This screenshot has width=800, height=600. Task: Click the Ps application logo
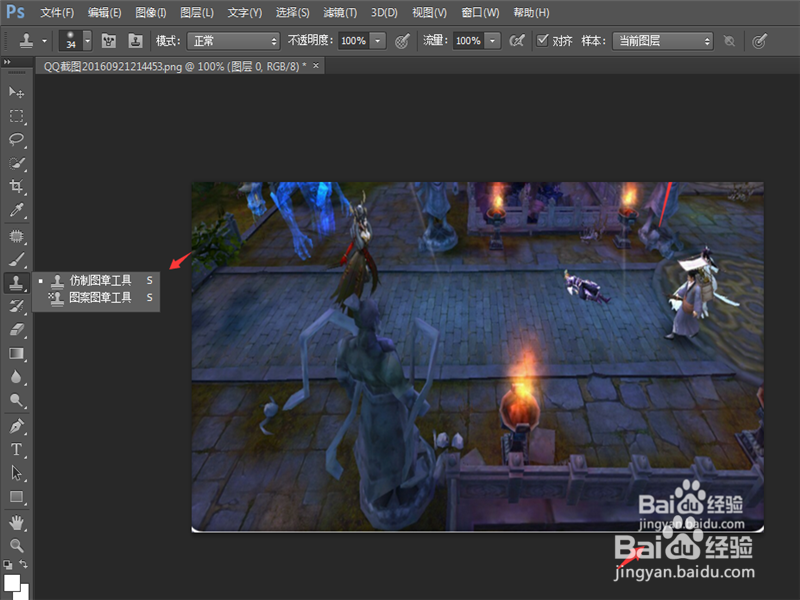[x=15, y=11]
